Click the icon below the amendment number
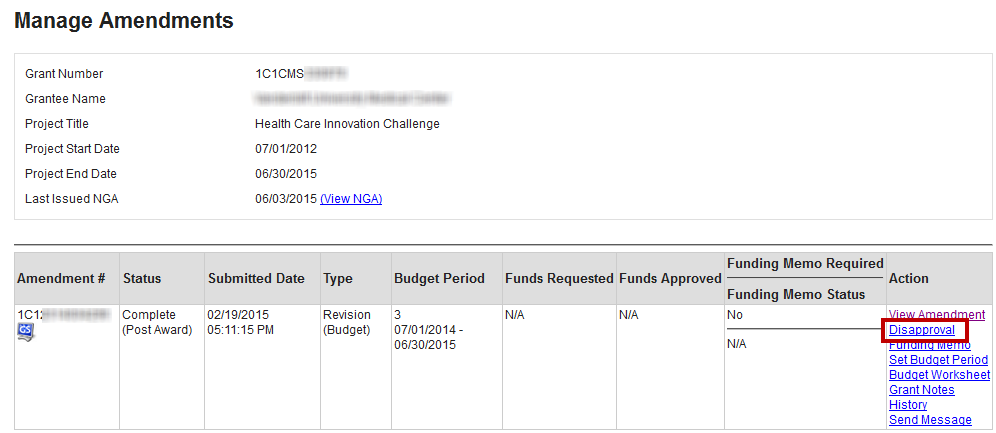The height and width of the screenshot is (433, 996). tap(26, 332)
